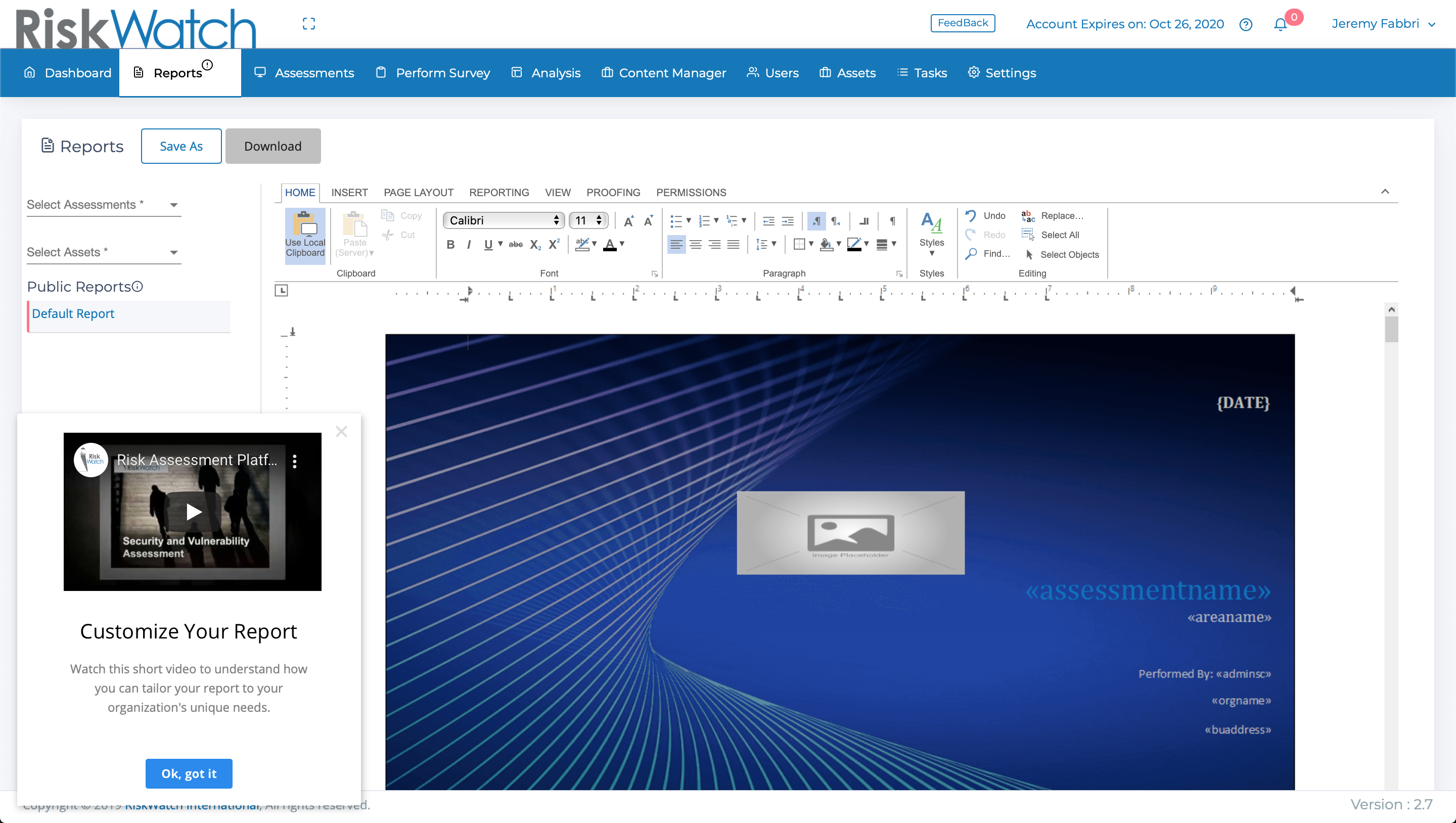Center align the paragraph
Image resolution: width=1456 pixels, height=823 pixels.
pos(695,244)
